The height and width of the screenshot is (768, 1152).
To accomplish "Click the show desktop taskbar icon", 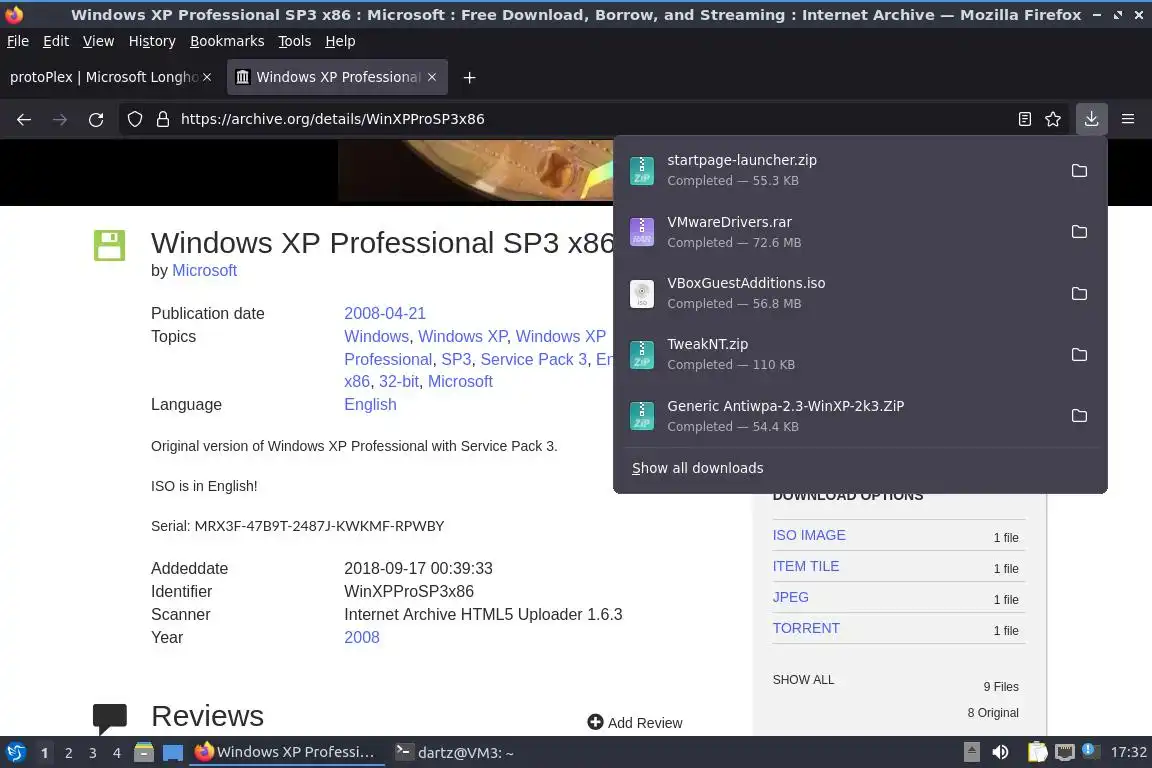I will [173, 753].
